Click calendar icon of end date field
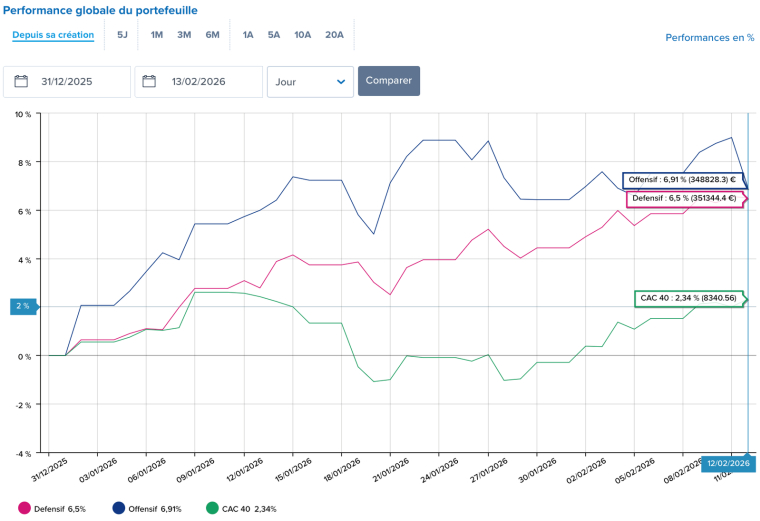The image size is (760, 521). click(151, 82)
